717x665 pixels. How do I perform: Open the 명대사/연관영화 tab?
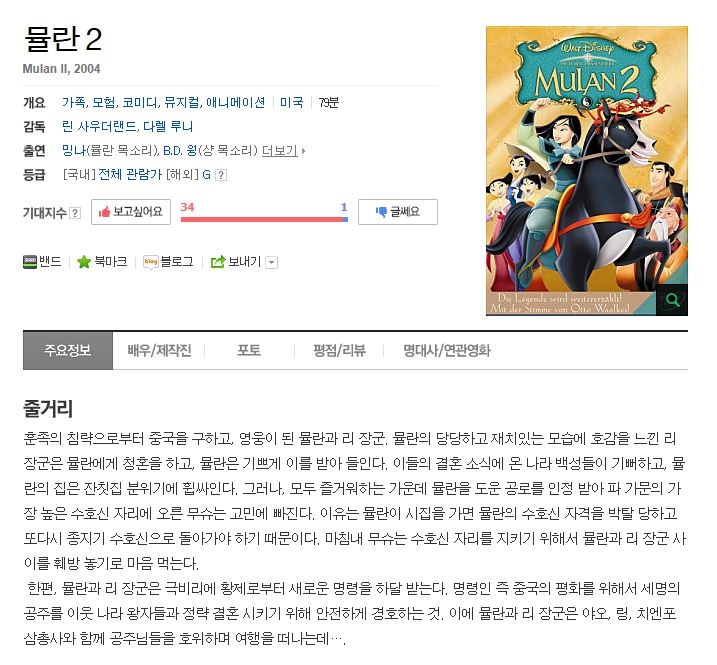[x=447, y=350]
